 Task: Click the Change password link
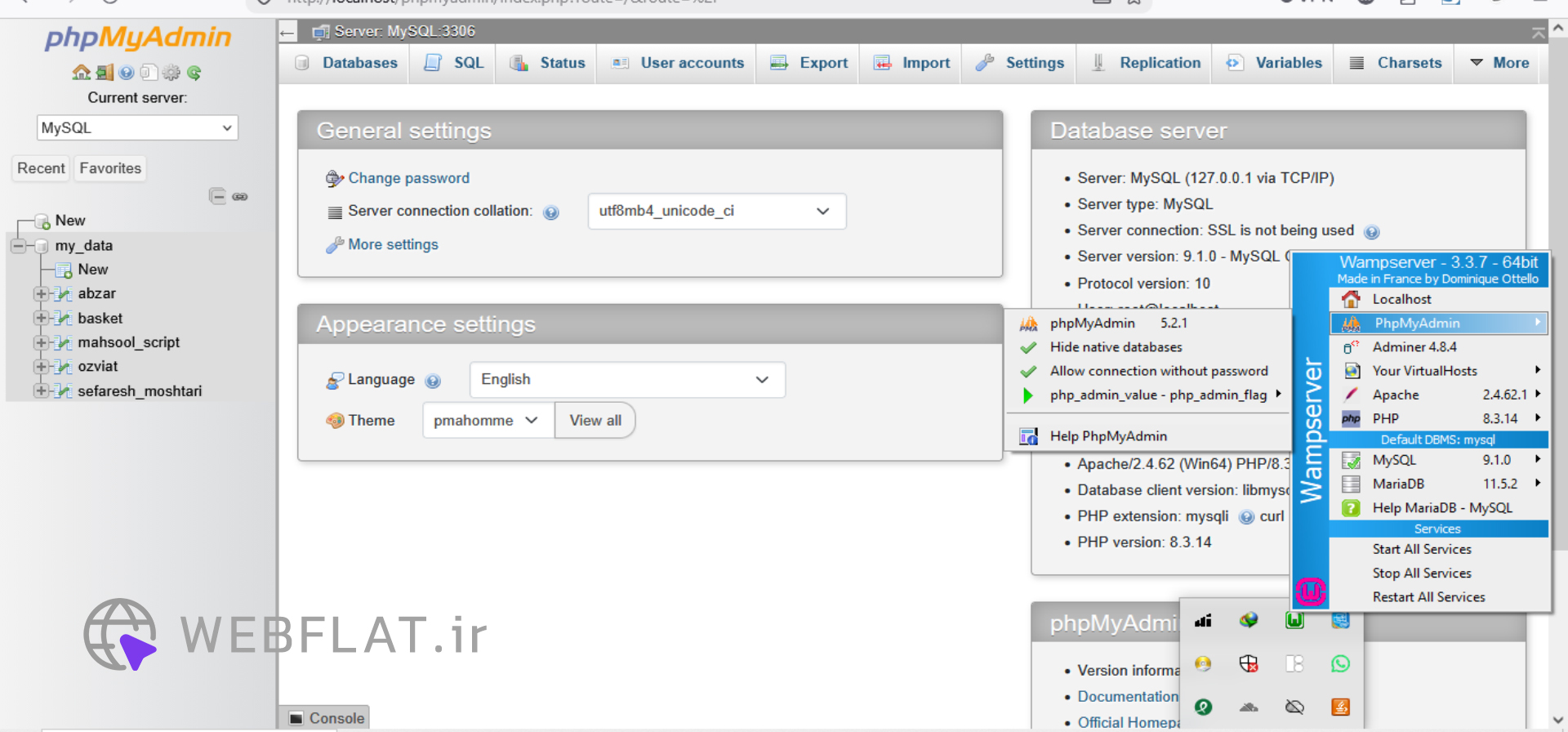[408, 178]
